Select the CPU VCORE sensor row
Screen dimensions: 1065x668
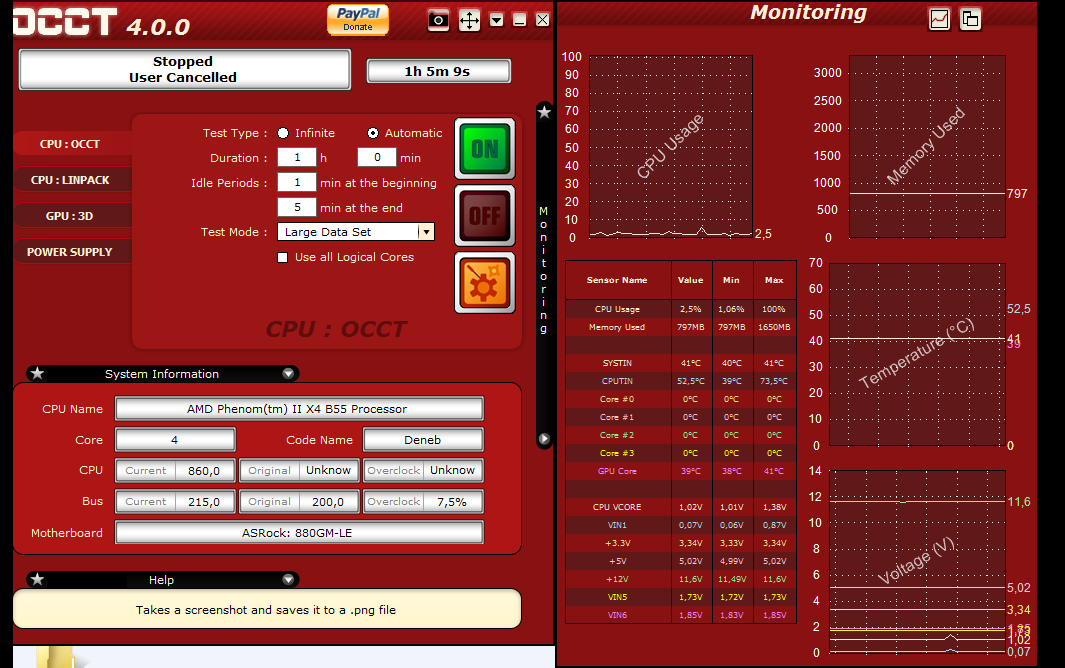(x=681, y=507)
